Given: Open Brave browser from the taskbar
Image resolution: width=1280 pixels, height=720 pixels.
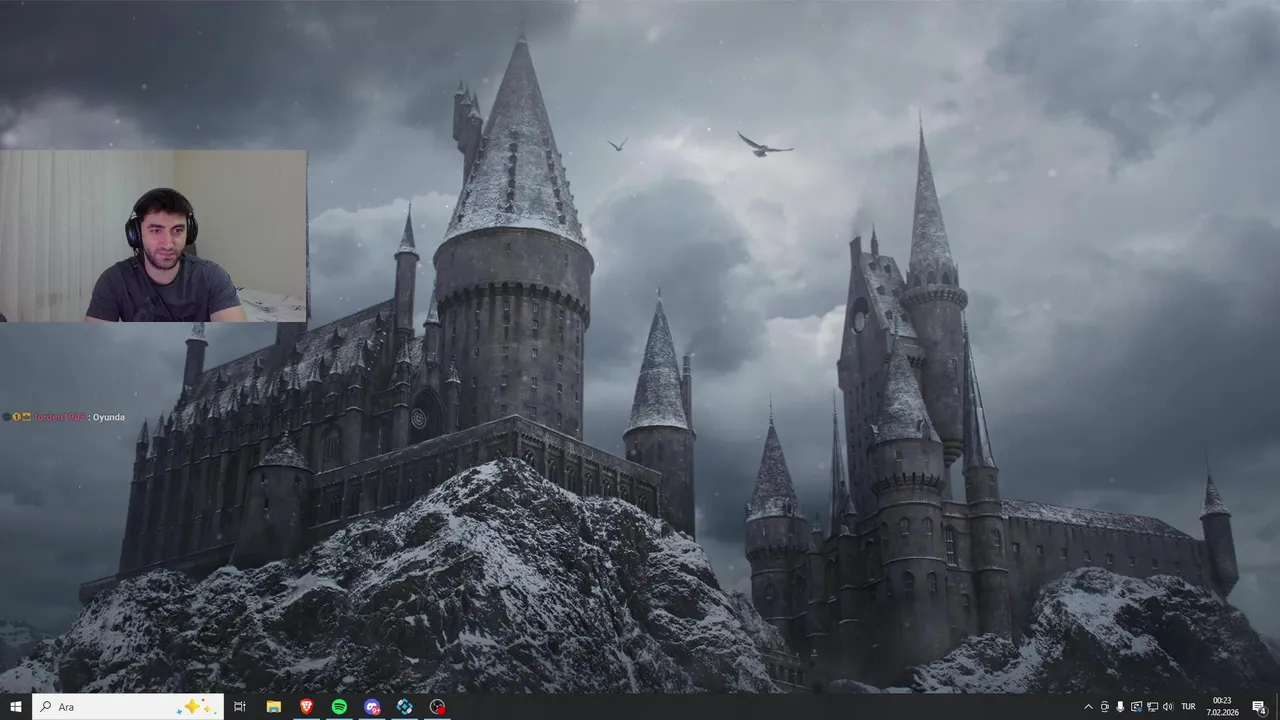Looking at the screenshot, I should click(x=306, y=707).
